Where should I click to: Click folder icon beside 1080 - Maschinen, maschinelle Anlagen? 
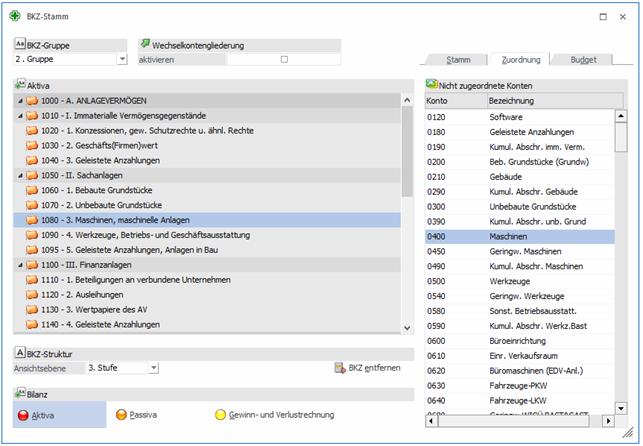click(31, 219)
